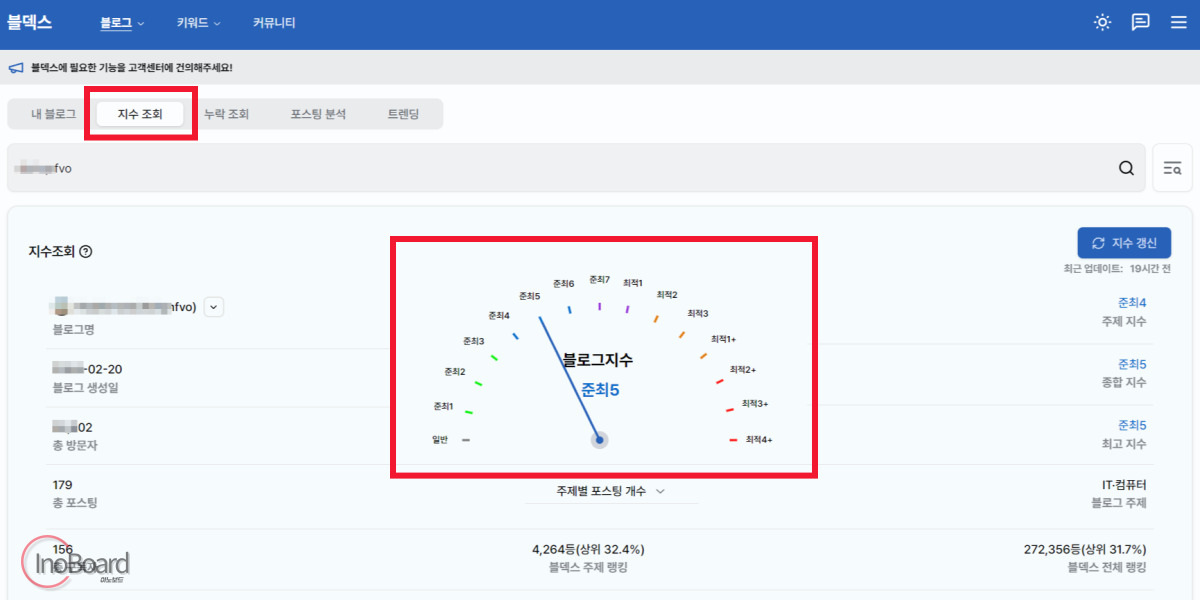Expand the blog name dropdown chevron
This screenshot has width=1200, height=600.
(x=214, y=307)
